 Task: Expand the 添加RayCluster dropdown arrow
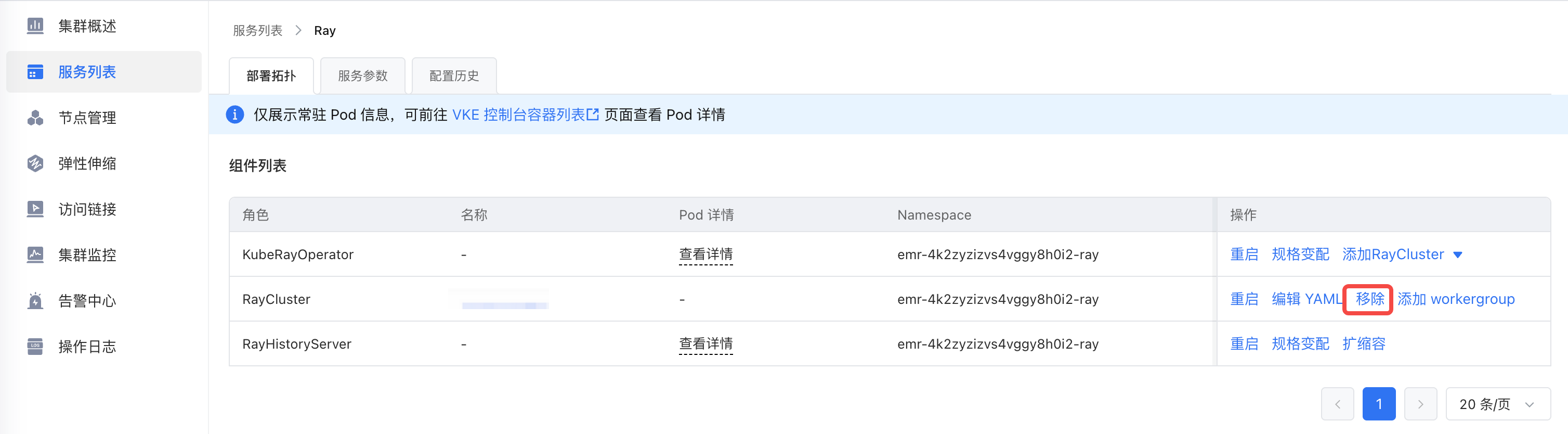(x=1458, y=255)
